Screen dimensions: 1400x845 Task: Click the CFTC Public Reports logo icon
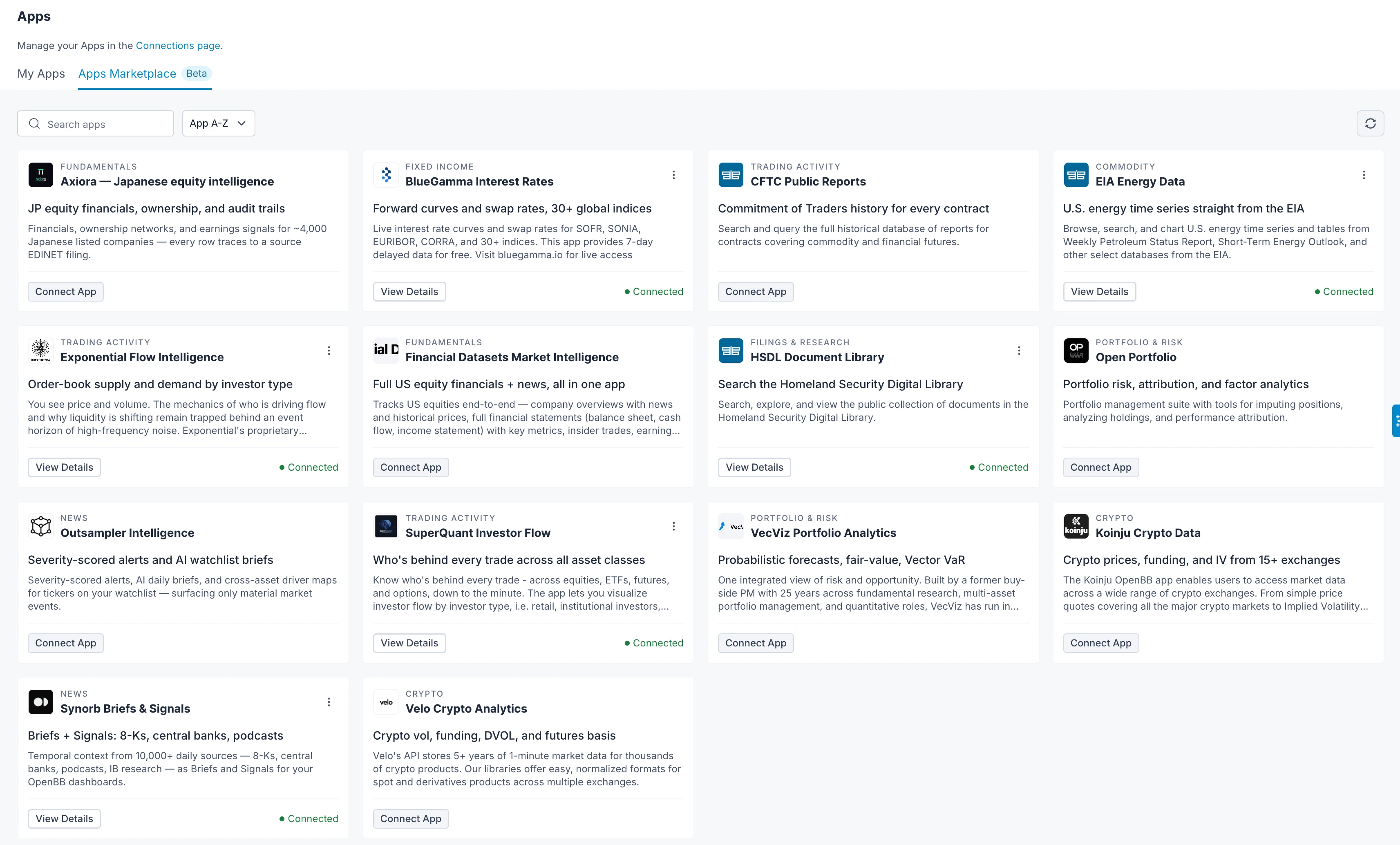tap(731, 174)
